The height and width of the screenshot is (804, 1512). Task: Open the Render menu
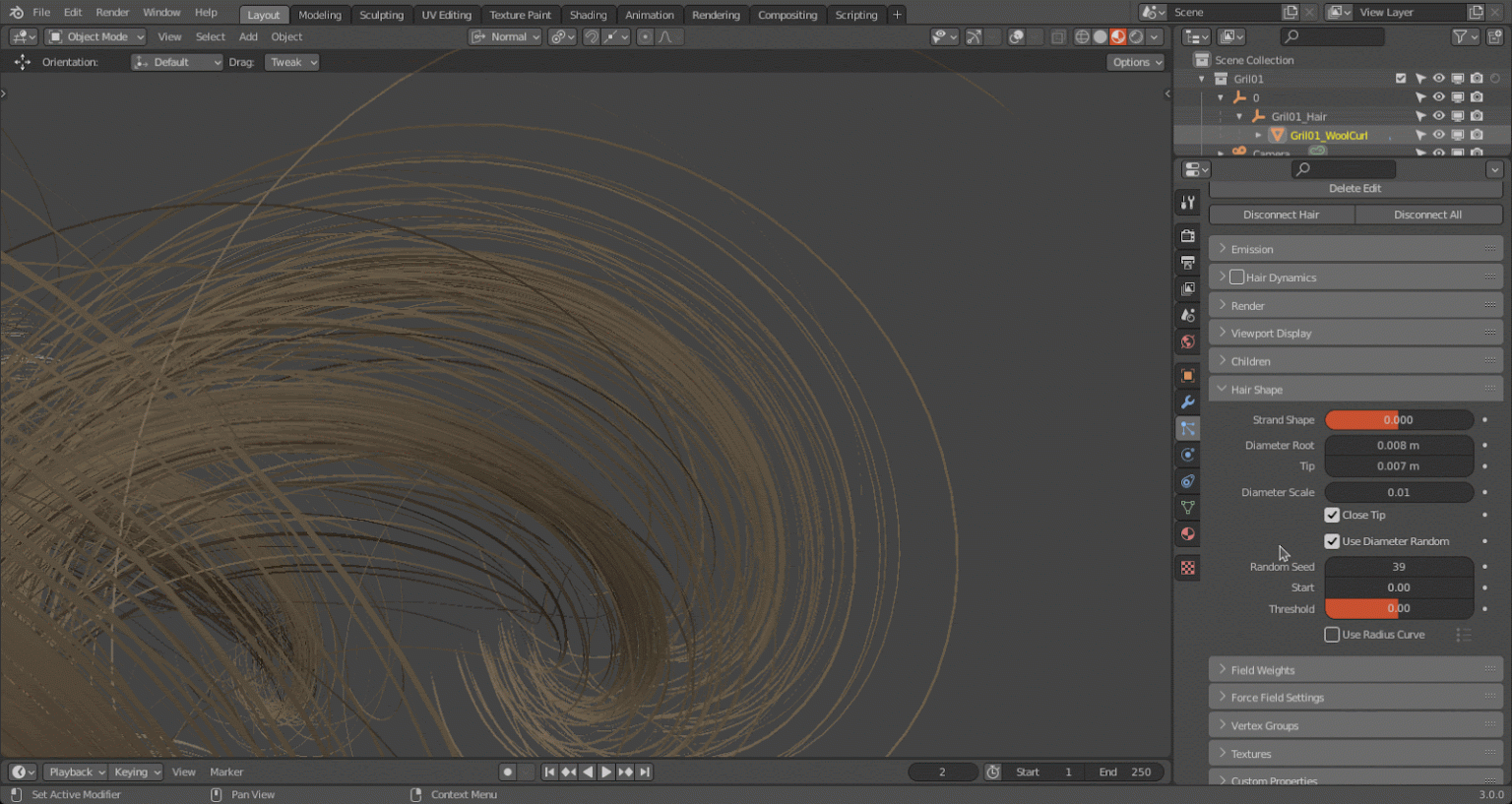click(112, 13)
